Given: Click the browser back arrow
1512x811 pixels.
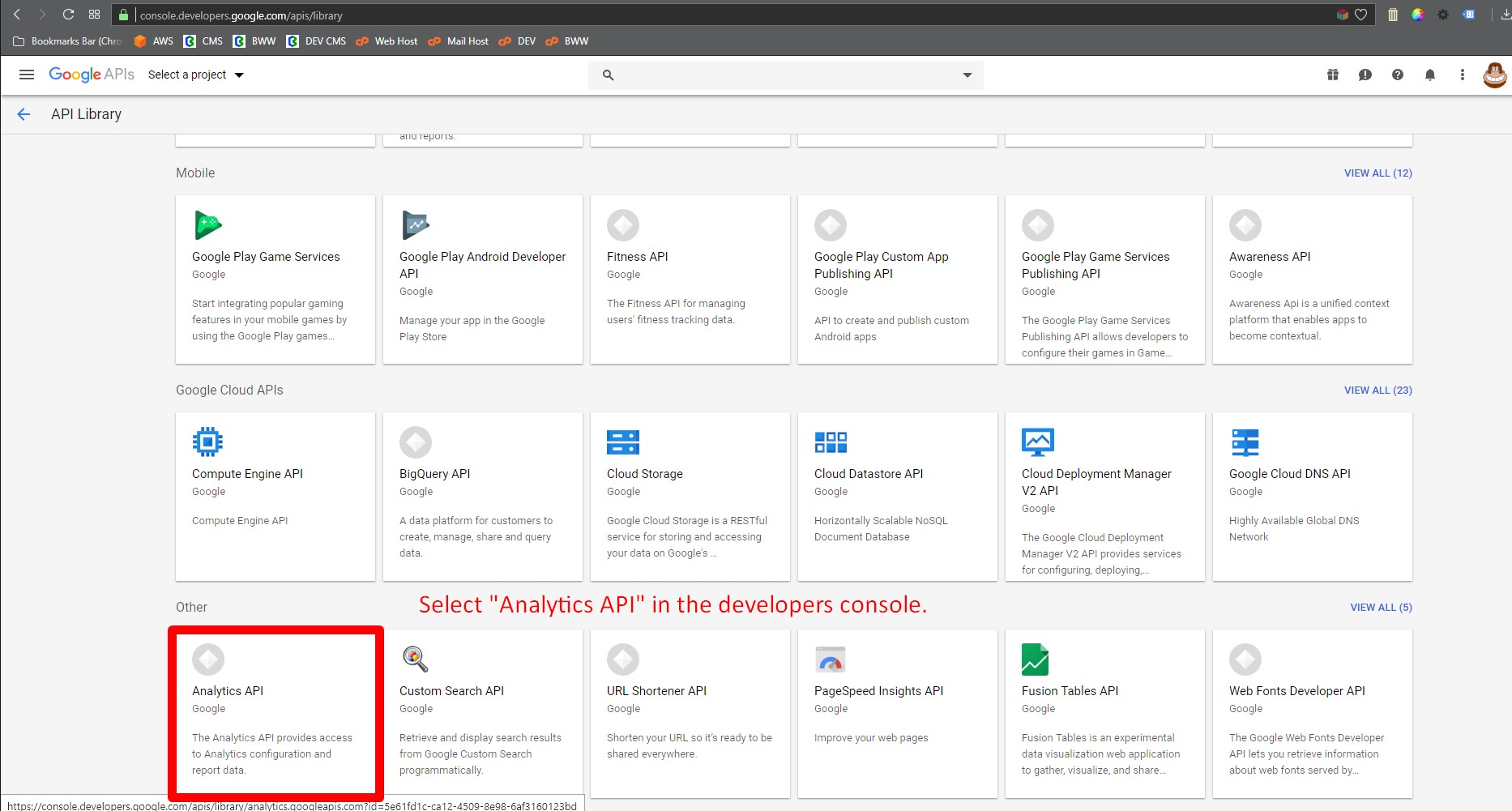Looking at the screenshot, I should 17,15.
